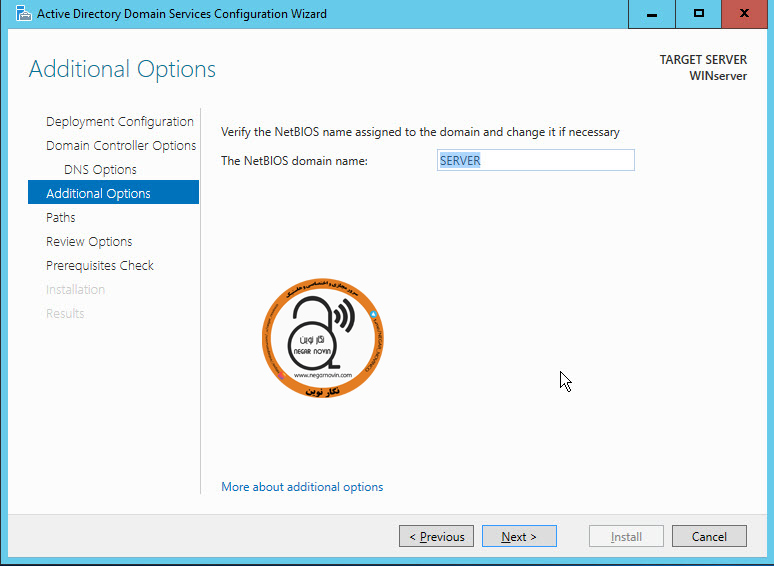Close the configuration wizard window
The height and width of the screenshot is (566, 774).
[x=744, y=14]
